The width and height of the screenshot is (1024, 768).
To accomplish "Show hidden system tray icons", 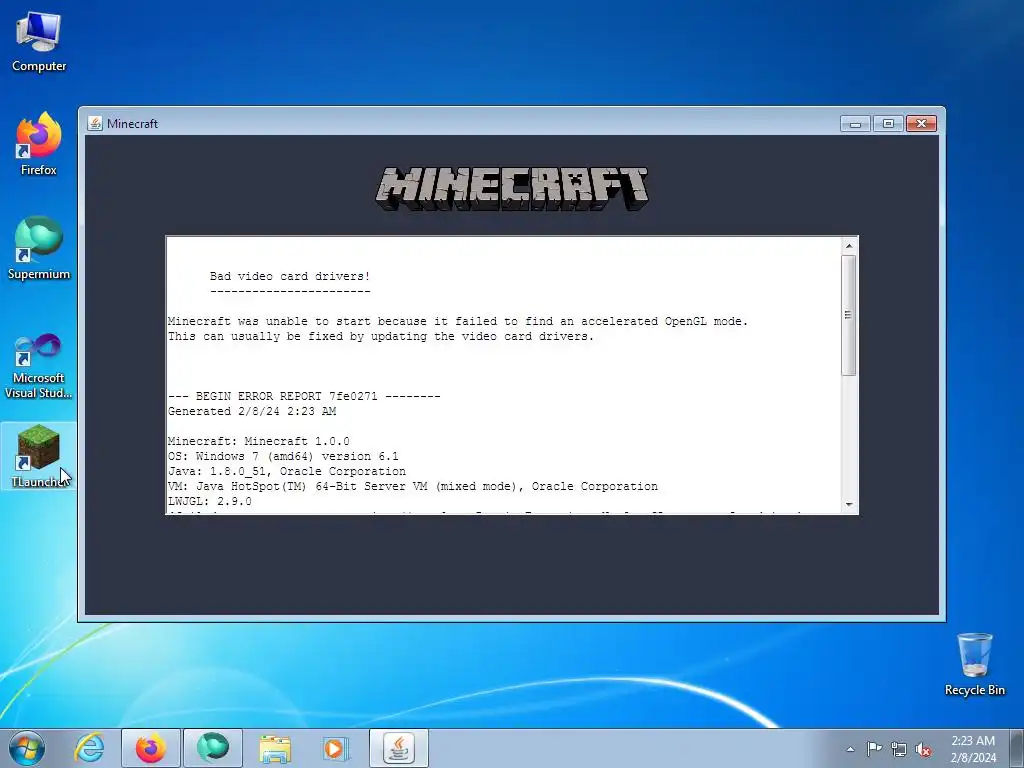I will click(850, 749).
